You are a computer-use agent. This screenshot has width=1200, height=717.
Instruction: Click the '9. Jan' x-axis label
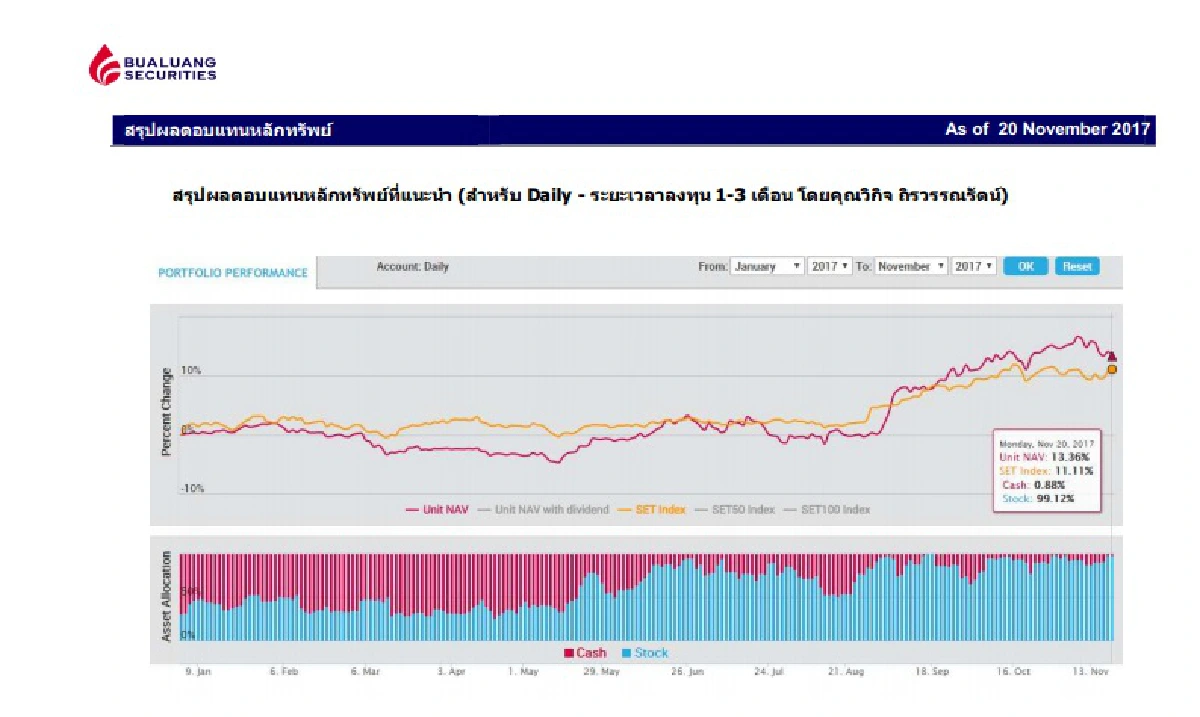click(198, 673)
